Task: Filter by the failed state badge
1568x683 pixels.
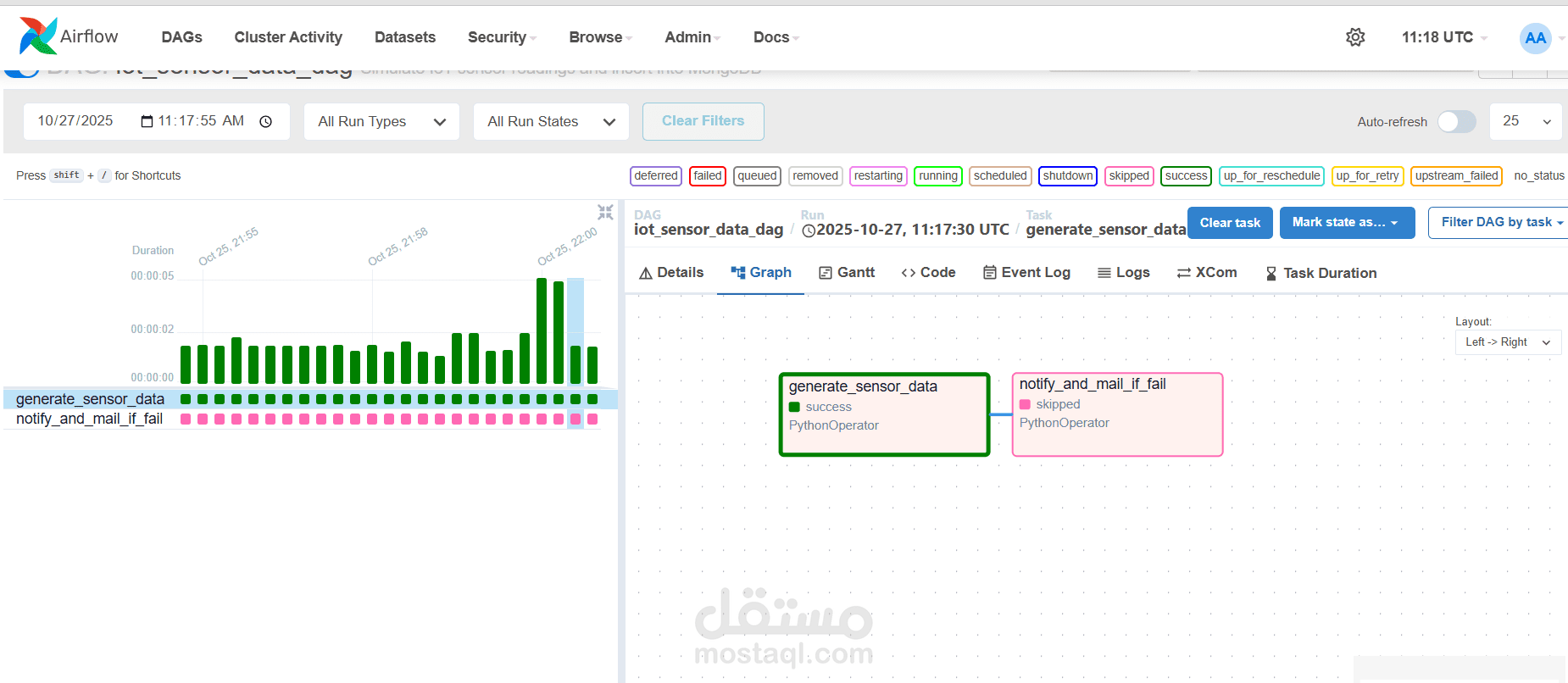Action: [x=708, y=175]
